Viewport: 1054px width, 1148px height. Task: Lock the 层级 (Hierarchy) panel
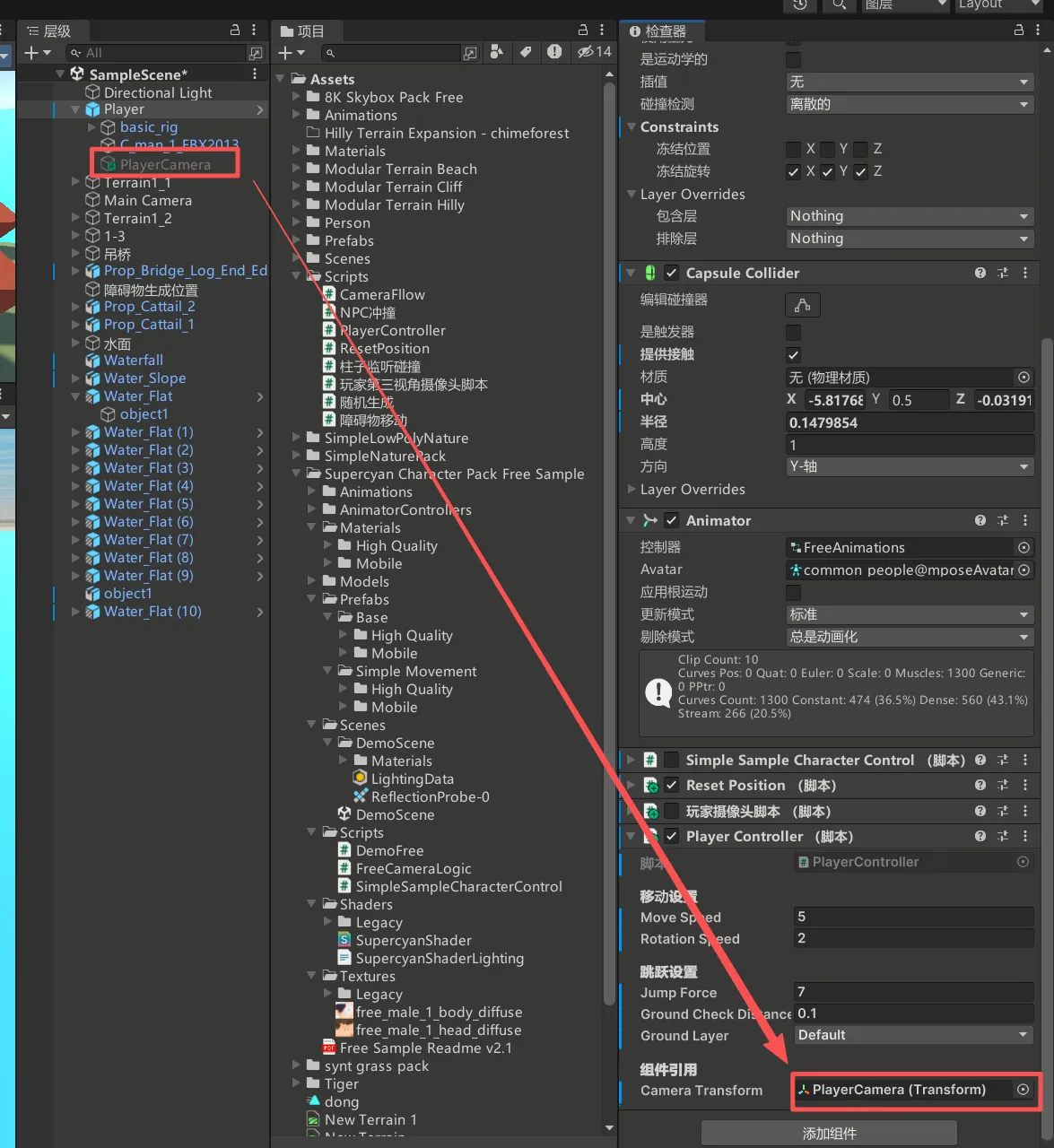(235, 30)
